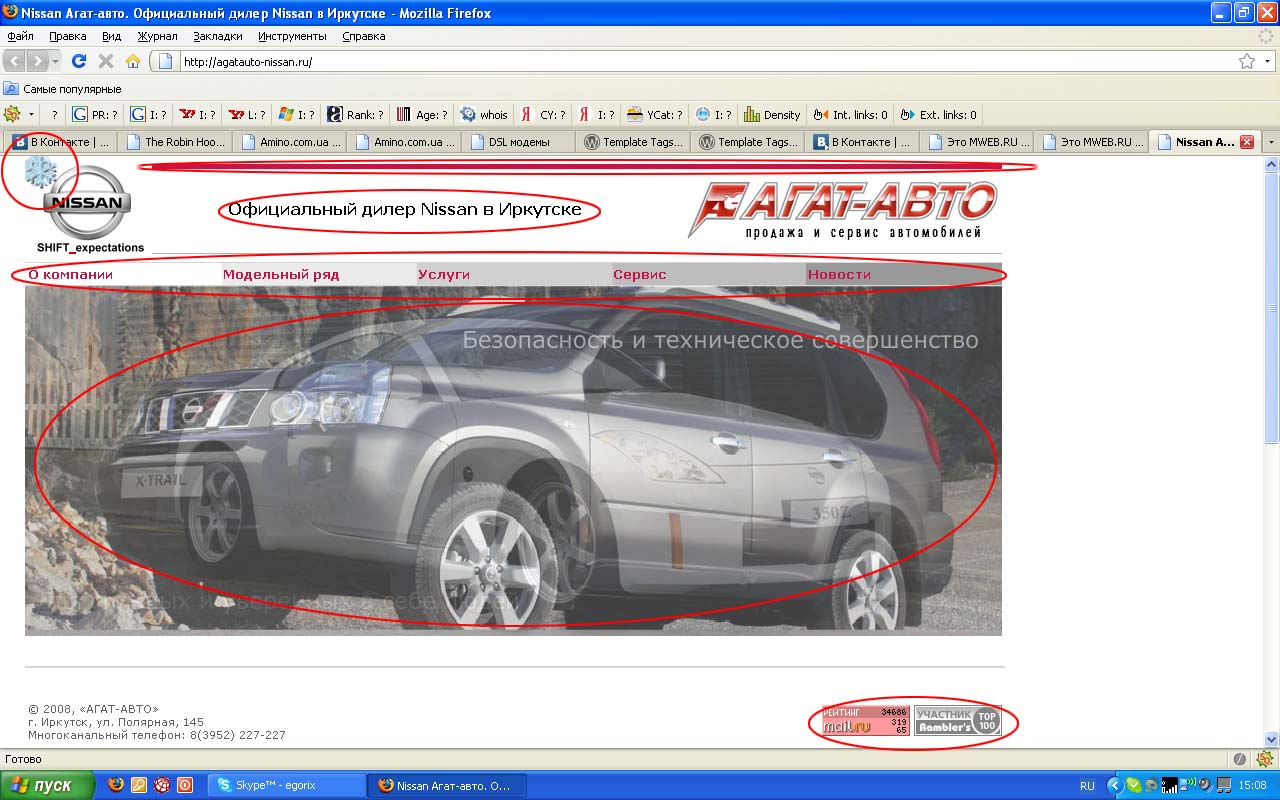Check MSN index count
1280x800 pixels.
(x=296, y=114)
